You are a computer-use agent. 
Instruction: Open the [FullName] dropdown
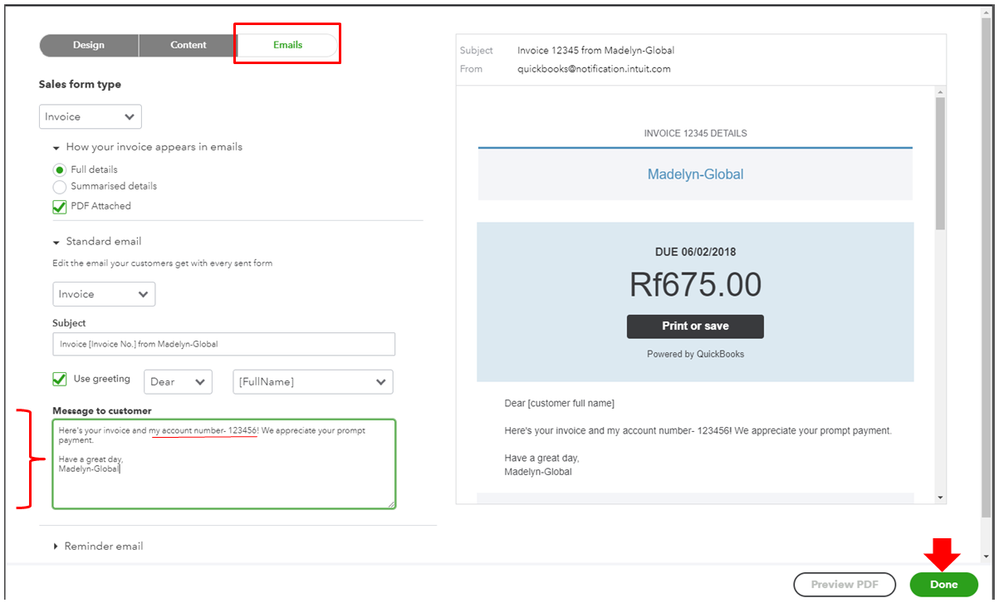(x=313, y=382)
